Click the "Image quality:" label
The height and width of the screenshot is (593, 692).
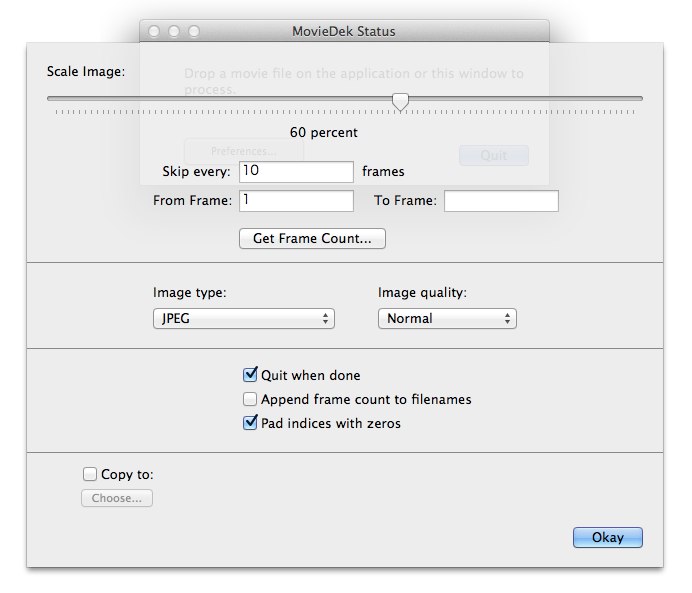coord(422,293)
